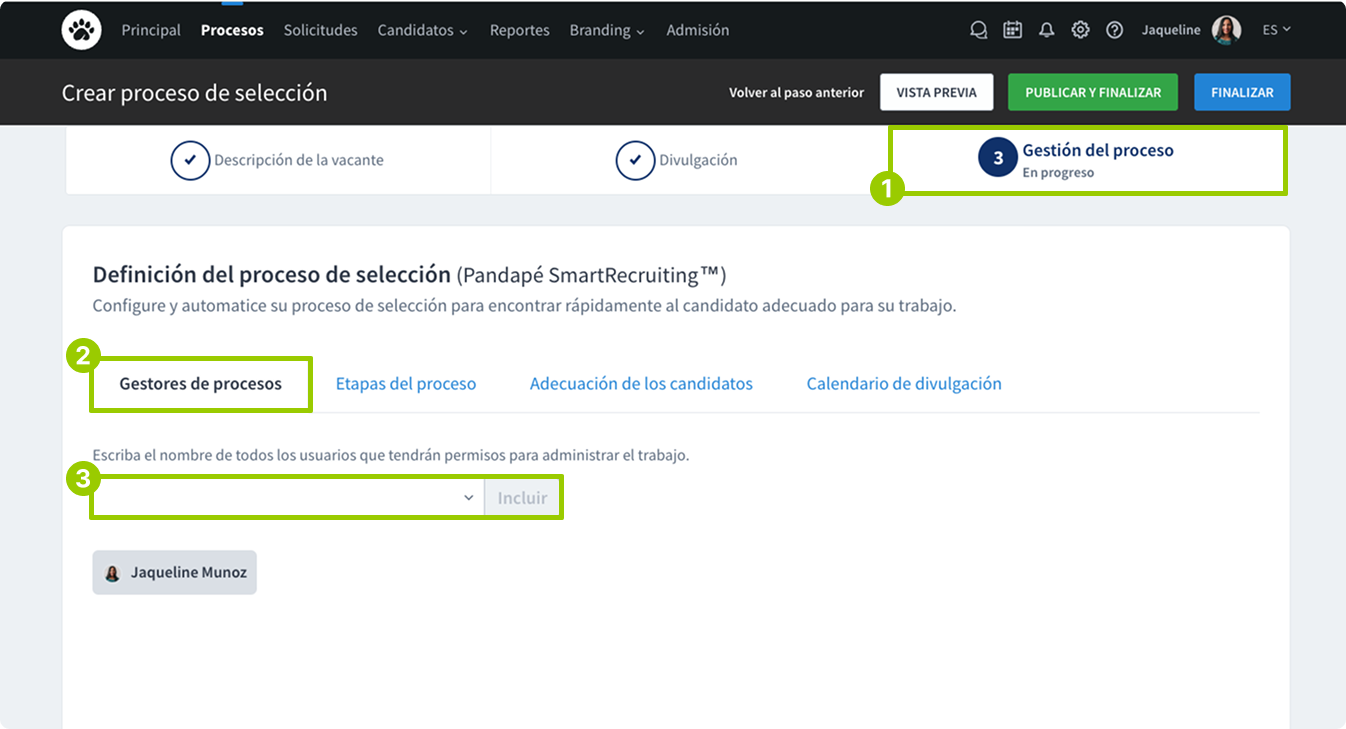Click Volver al paso anterior
Image resolution: width=1346 pixels, height=729 pixels.
[x=796, y=92]
